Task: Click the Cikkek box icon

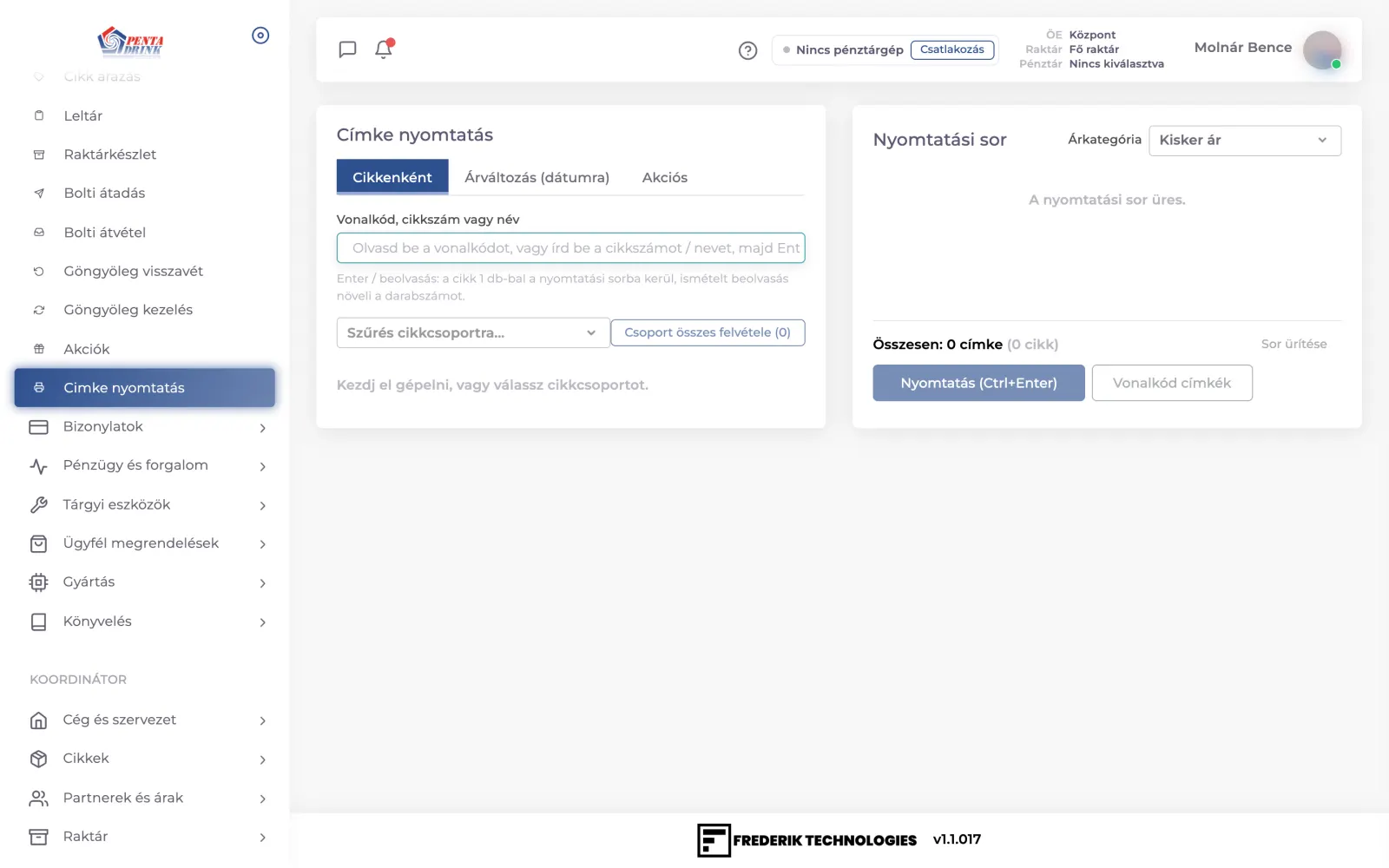Action: [x=38, y=759]
